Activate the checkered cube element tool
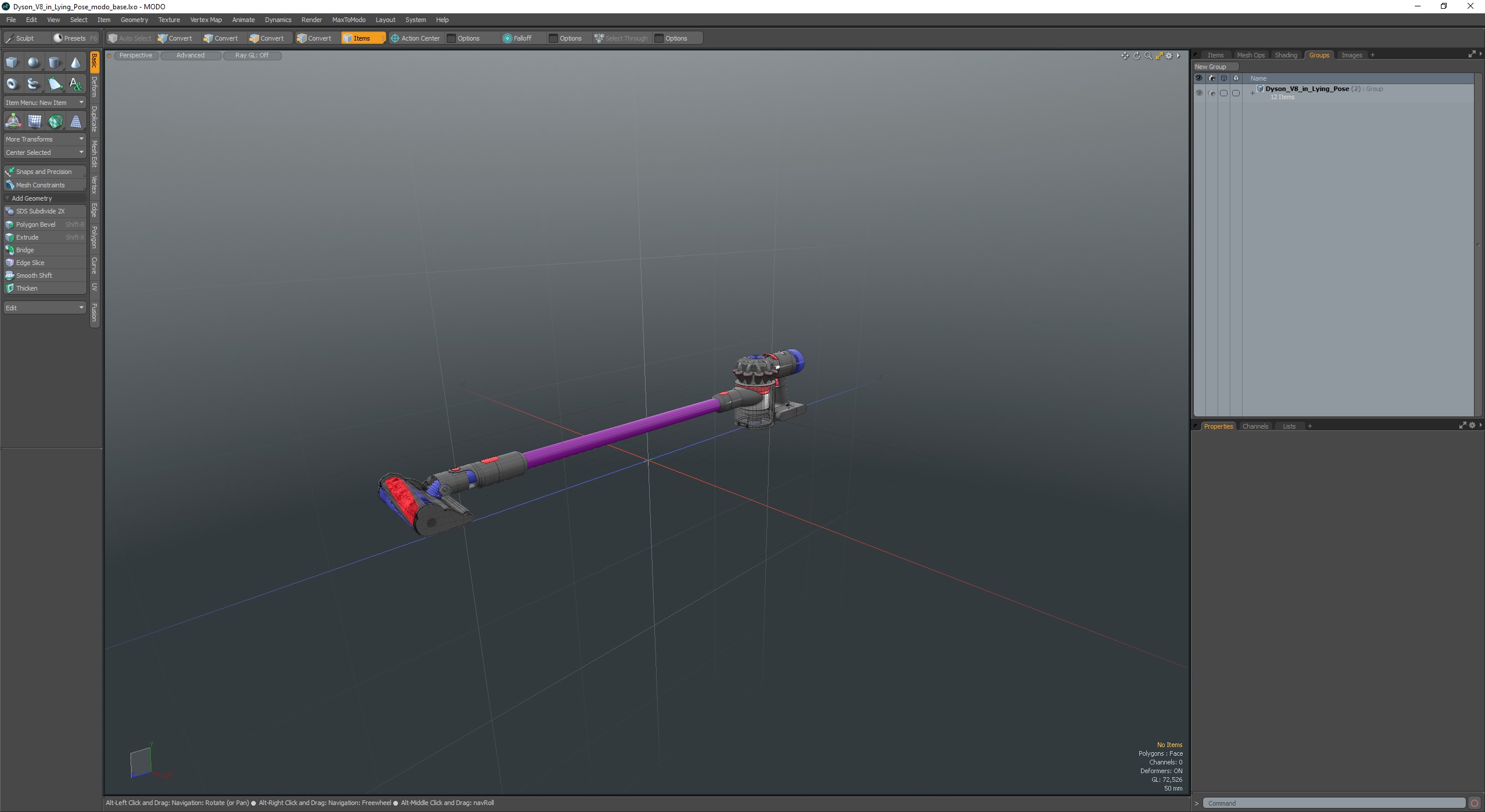This screenshot has height=812, width=1485. (55, 121)
